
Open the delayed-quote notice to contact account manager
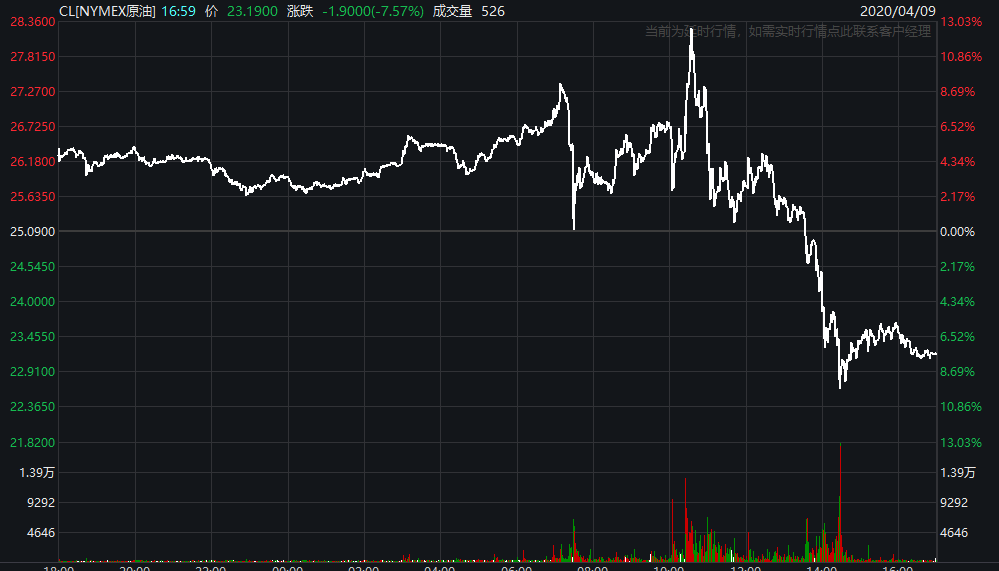(788, 31)
